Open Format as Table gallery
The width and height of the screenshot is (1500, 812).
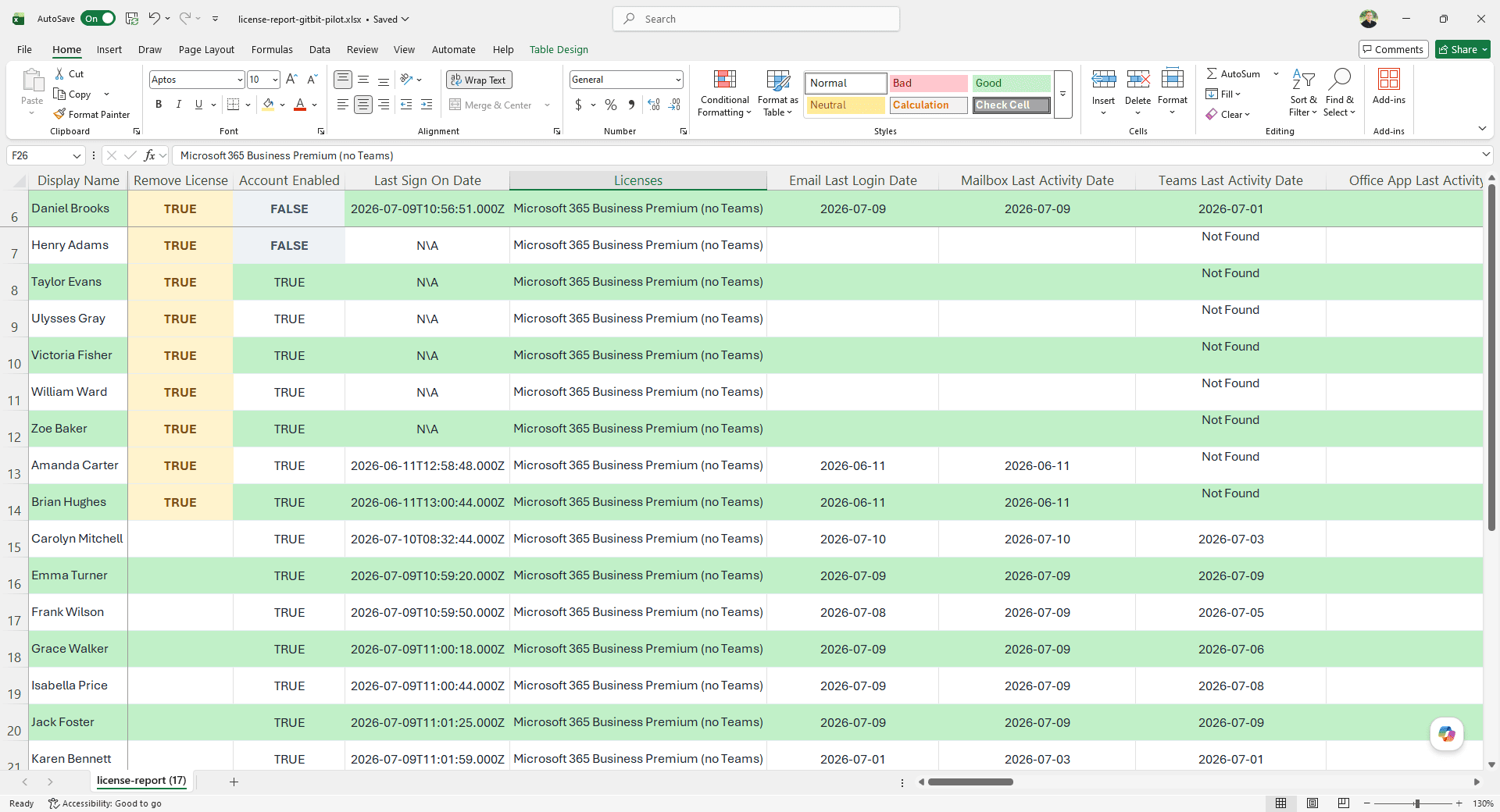(x=778, y=94)
